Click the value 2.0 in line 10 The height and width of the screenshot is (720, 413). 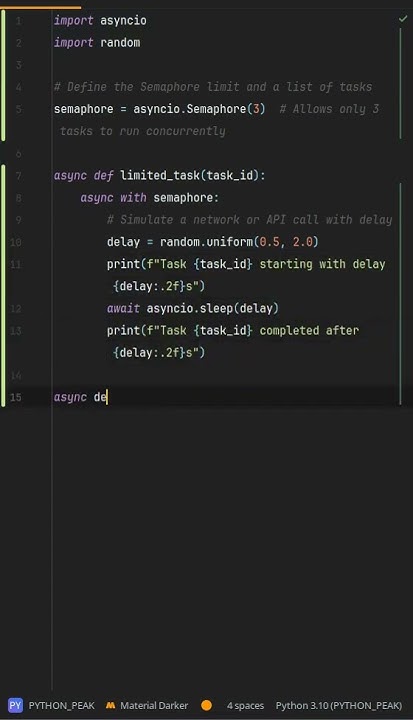(303, 242)
